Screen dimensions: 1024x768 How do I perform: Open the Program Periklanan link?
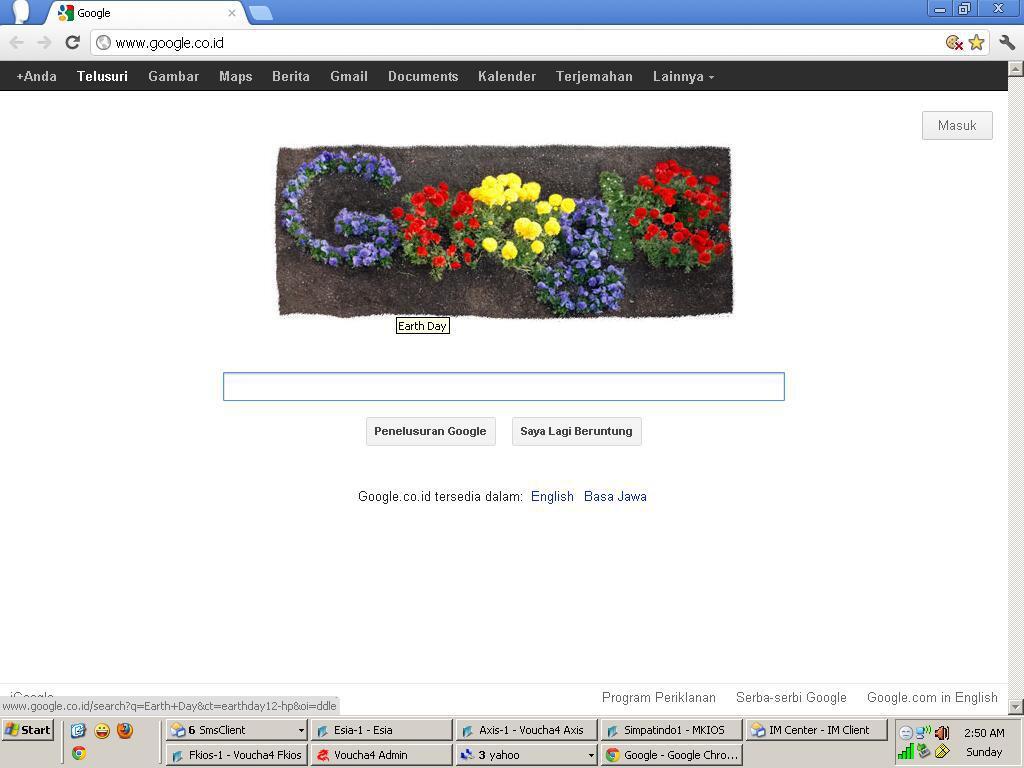coord(659,697)
